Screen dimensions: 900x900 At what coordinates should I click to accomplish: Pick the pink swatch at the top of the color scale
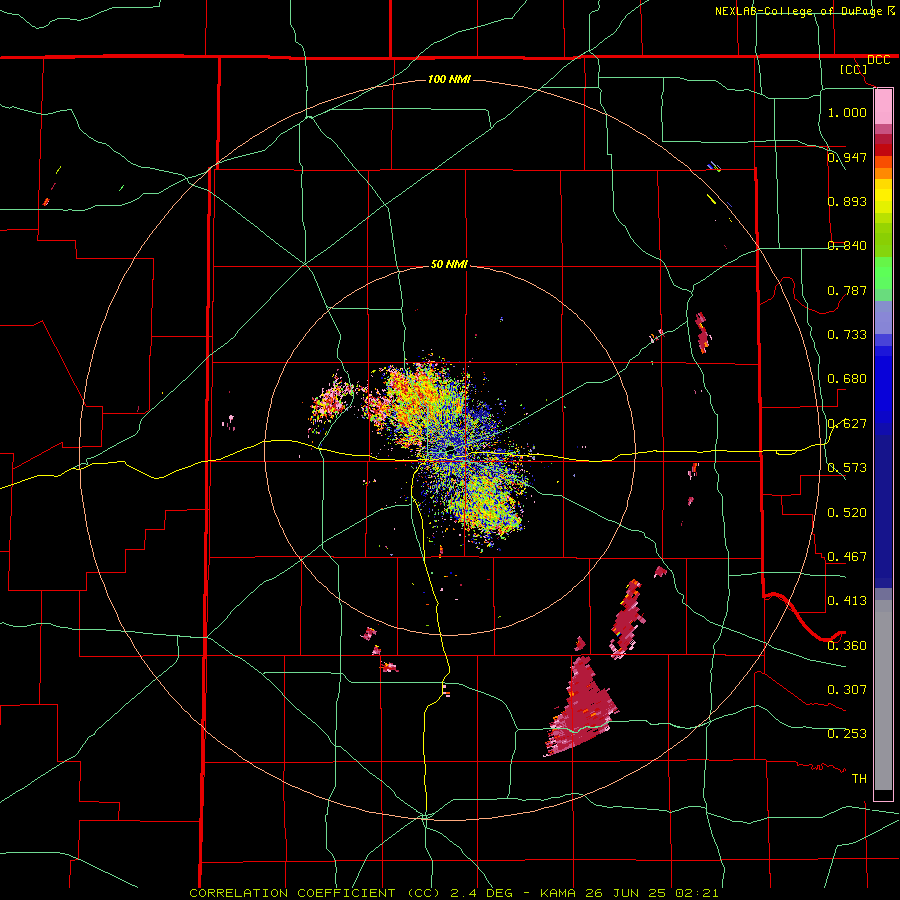click(x=883, y=107)
